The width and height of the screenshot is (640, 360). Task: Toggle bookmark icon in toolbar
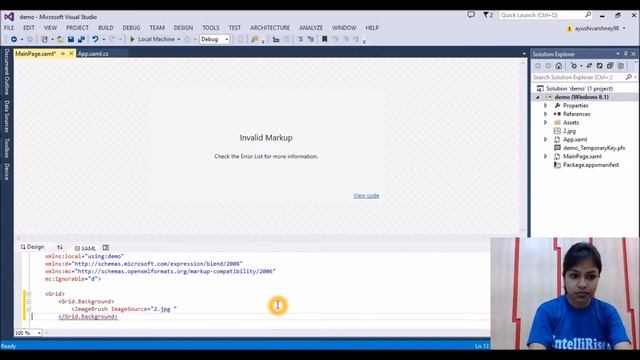(324, 39)
